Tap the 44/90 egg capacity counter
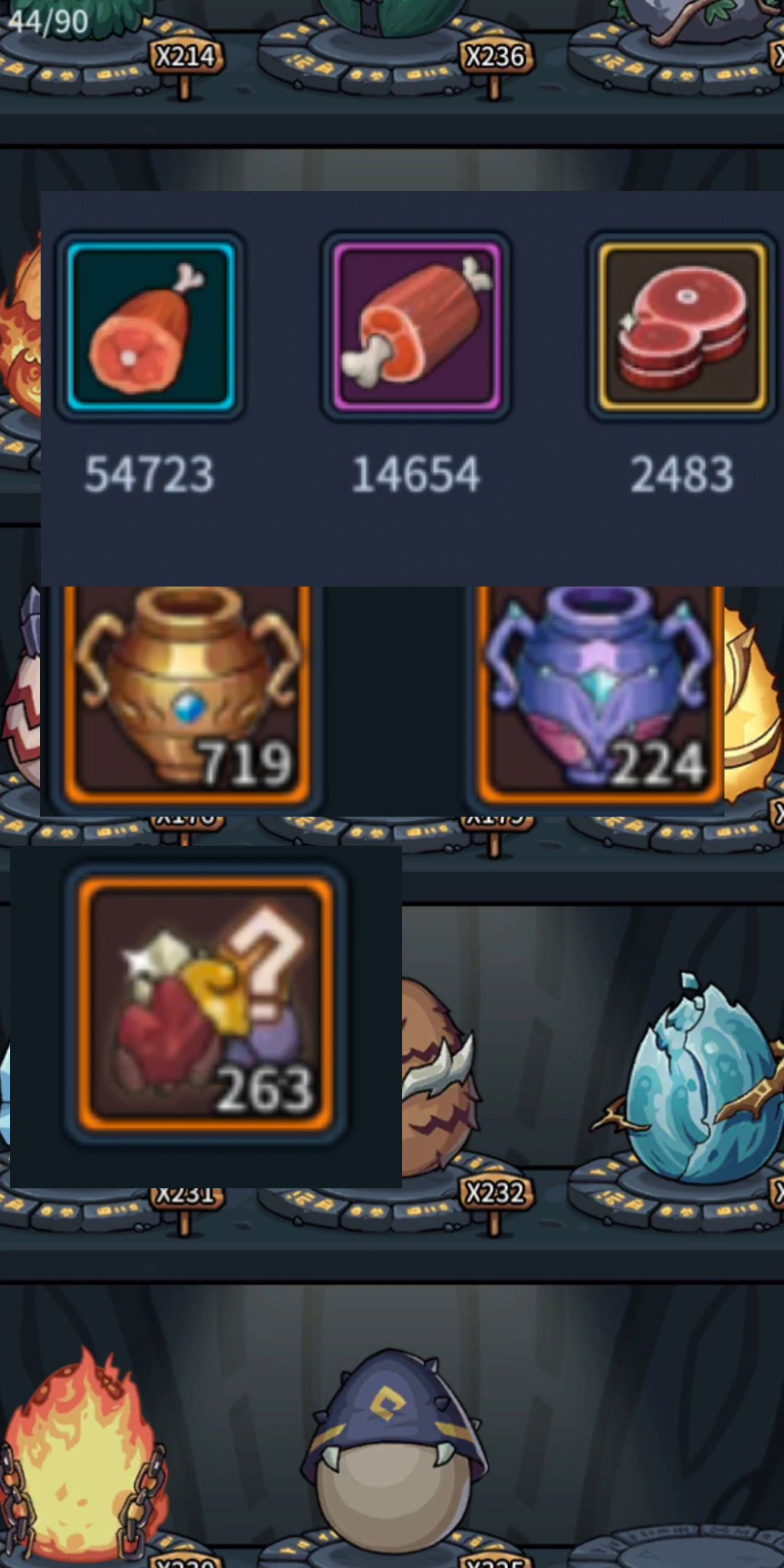The image size is (784, 1568). (x=48, y=22)
